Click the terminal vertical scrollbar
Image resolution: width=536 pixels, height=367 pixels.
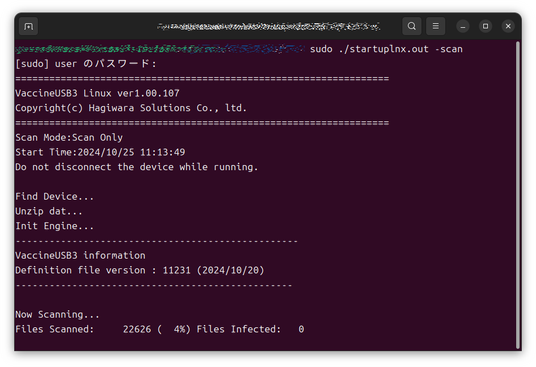518,195
